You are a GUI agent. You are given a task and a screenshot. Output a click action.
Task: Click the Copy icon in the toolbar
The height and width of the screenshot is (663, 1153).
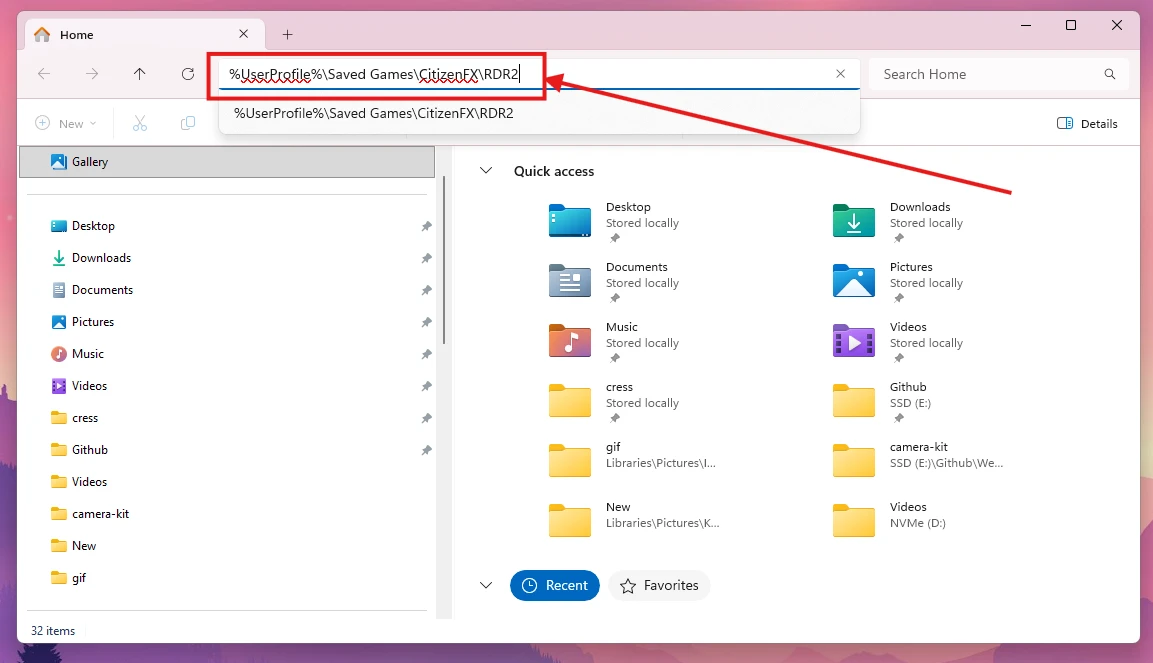coord(187,122)
